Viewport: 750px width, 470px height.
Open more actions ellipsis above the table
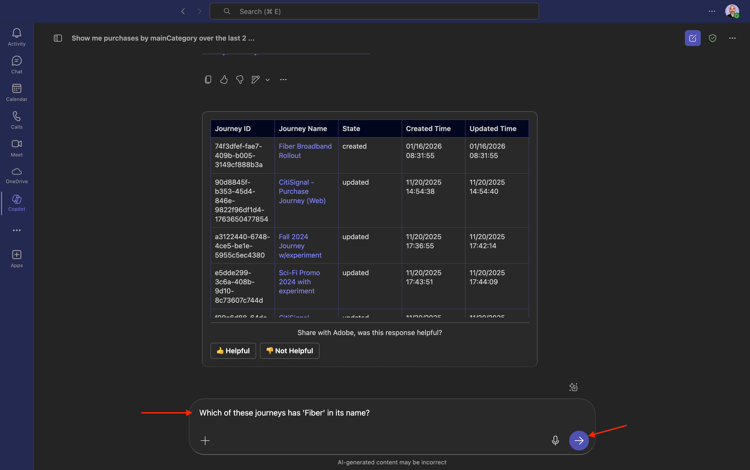tap(284, 80)
